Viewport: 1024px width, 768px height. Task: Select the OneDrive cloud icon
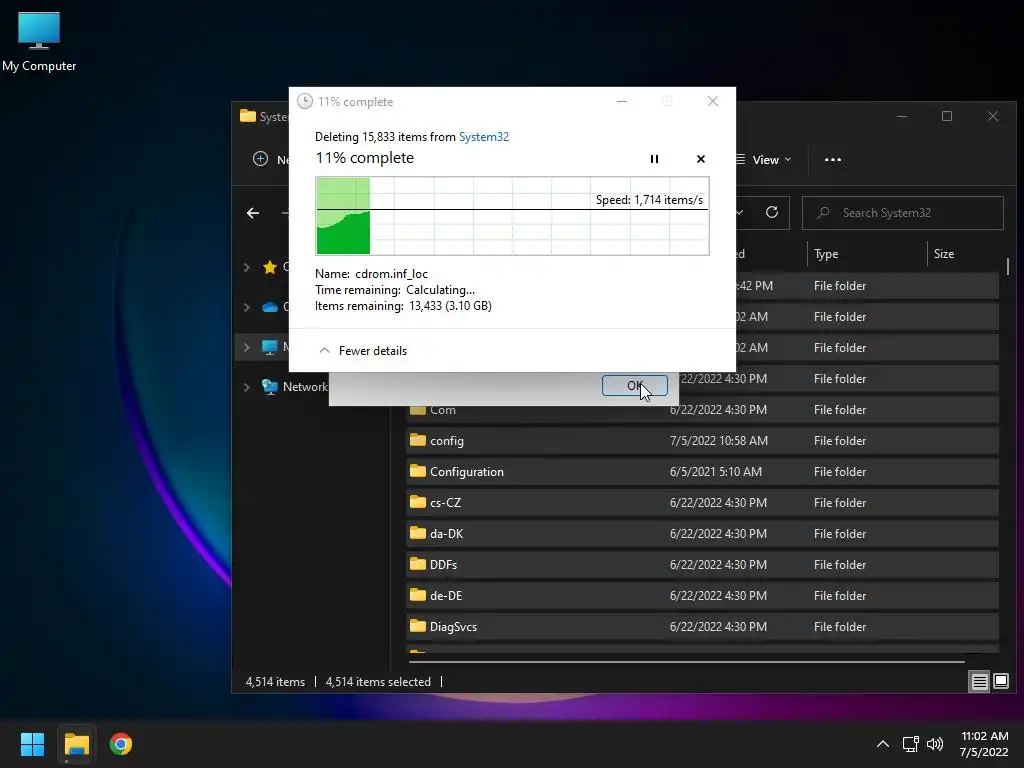tap(270, 307)
